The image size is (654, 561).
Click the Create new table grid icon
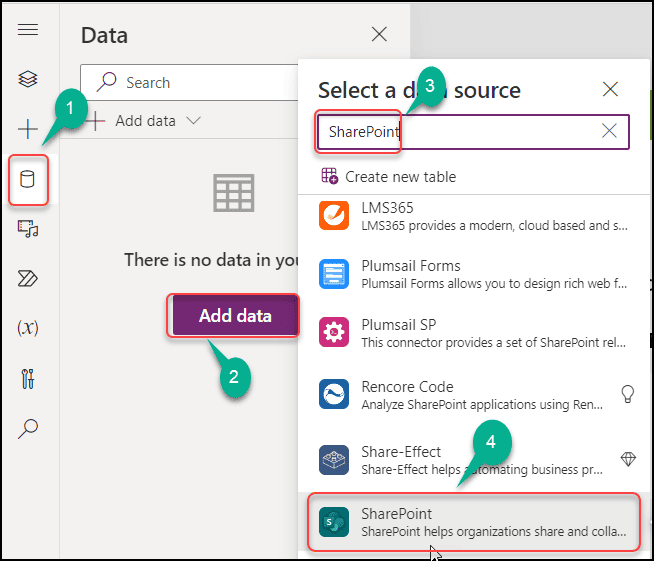(330, 176)
